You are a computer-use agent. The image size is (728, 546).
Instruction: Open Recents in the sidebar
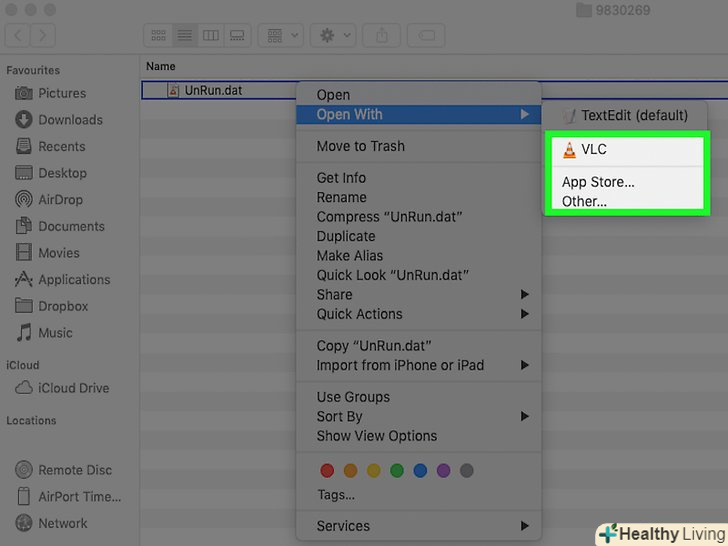50,146
